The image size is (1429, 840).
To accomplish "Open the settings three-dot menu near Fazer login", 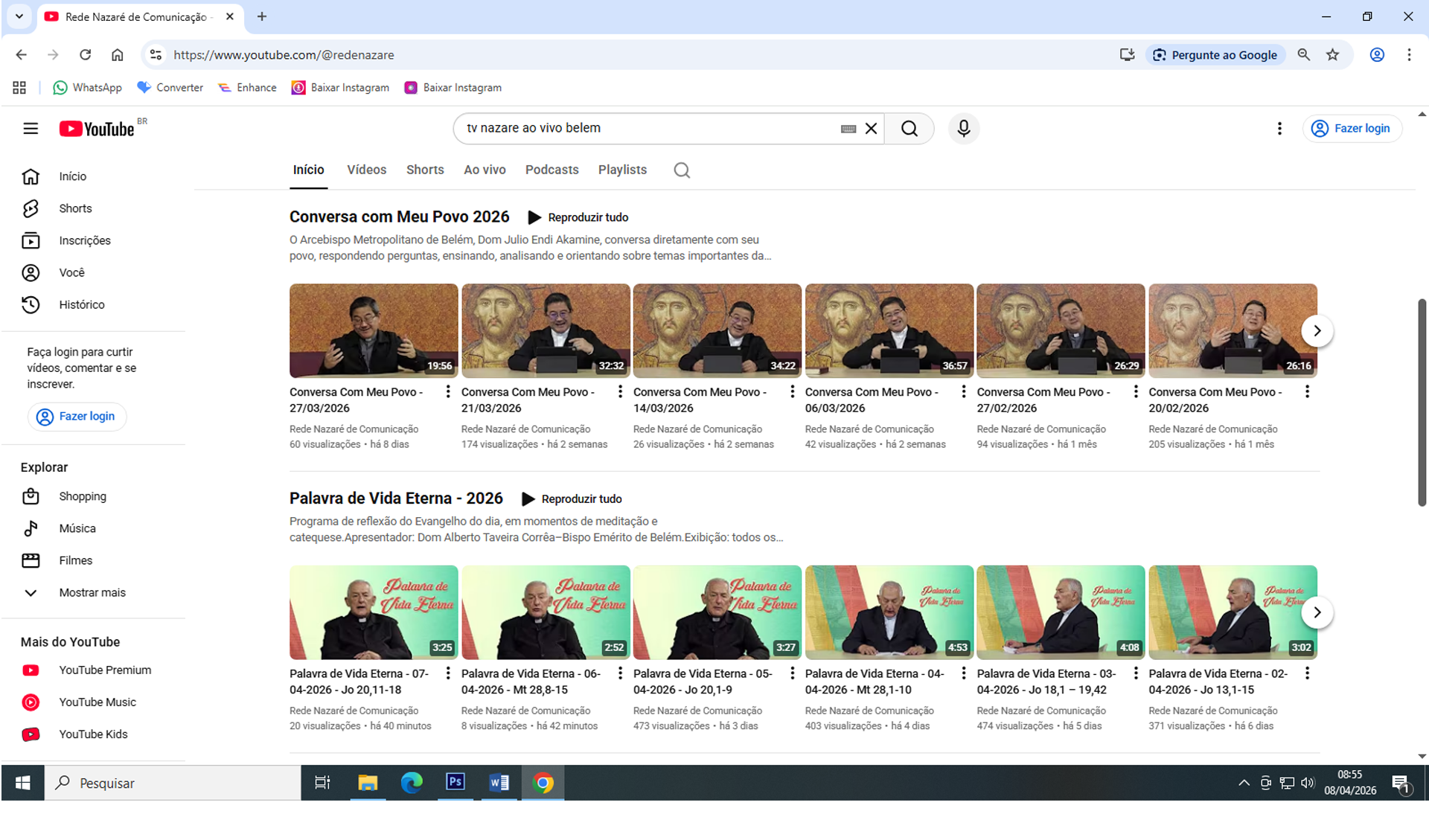I will click(x=1279, y=129).
